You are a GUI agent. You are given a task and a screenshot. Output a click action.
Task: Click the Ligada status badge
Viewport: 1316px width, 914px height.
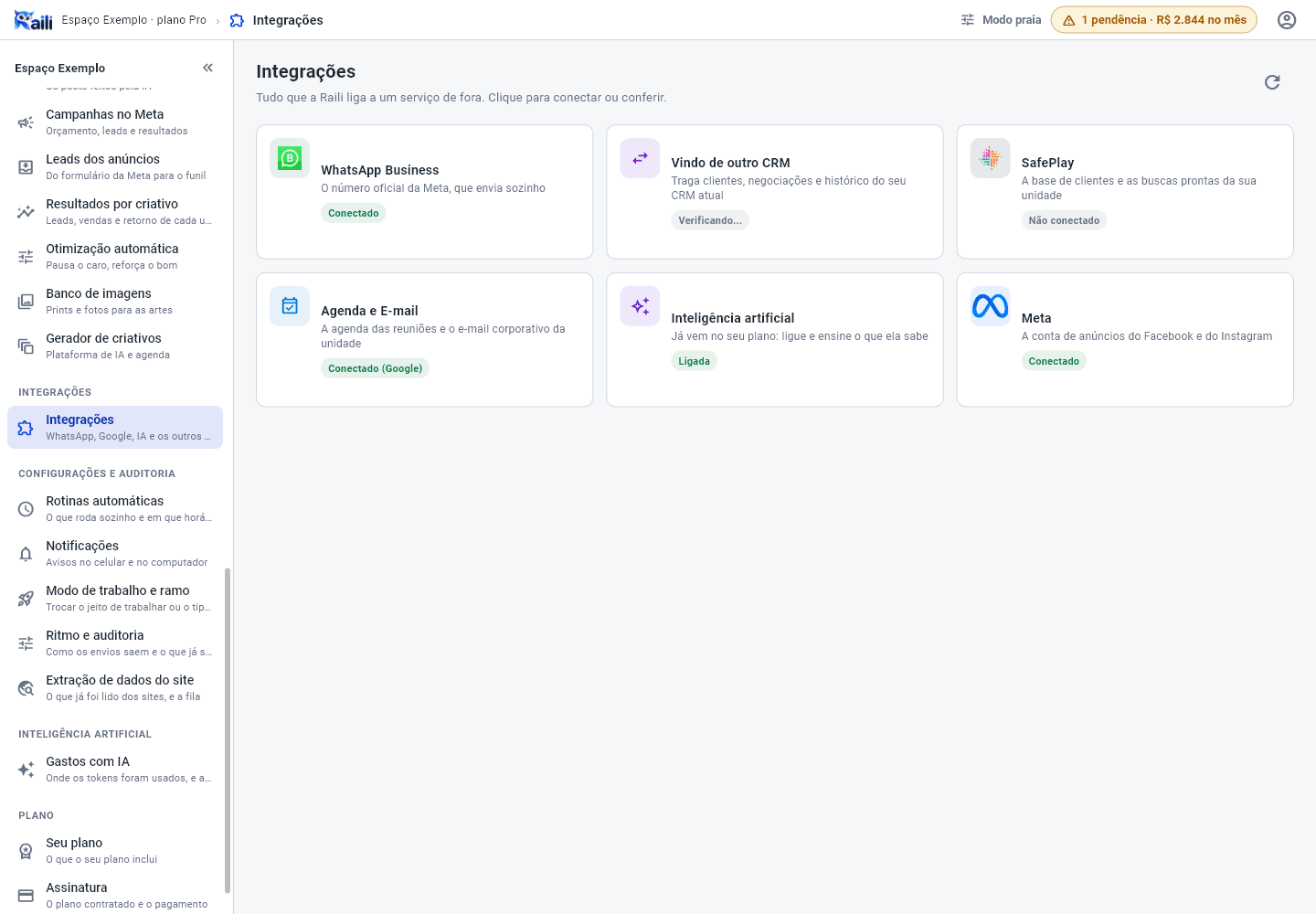pos(694,361)
